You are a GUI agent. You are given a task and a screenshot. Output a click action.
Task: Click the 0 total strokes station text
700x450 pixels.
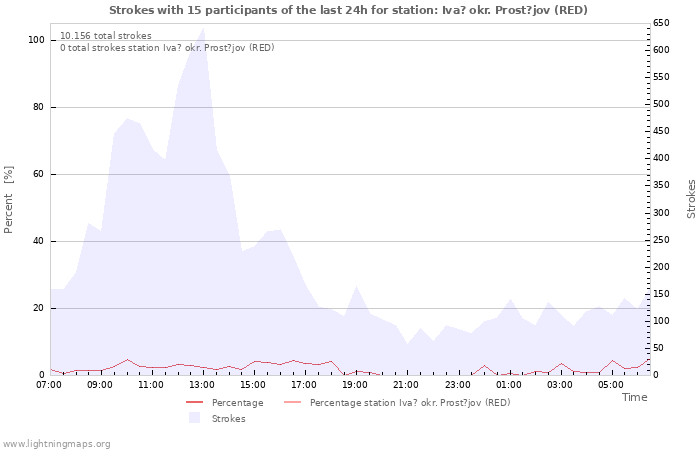click(167, 48)
